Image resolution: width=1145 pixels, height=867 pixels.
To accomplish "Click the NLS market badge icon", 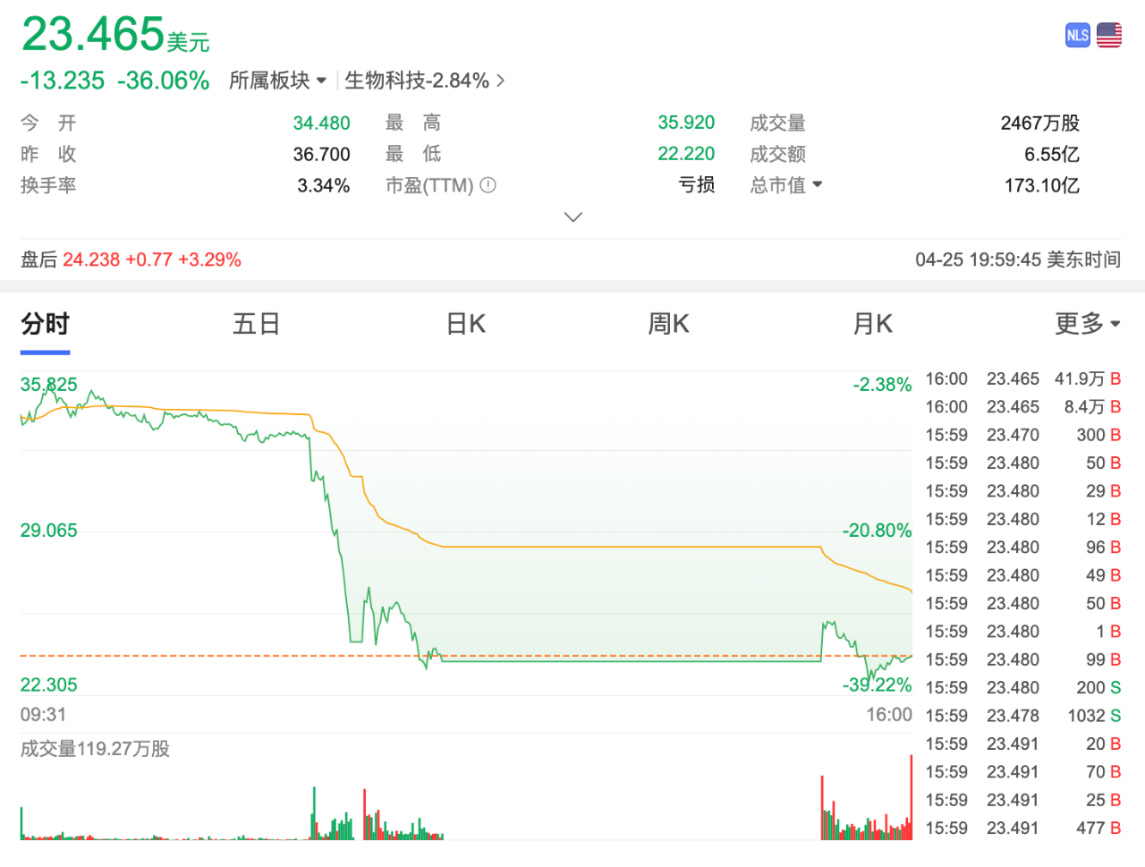I will 1077,35.
